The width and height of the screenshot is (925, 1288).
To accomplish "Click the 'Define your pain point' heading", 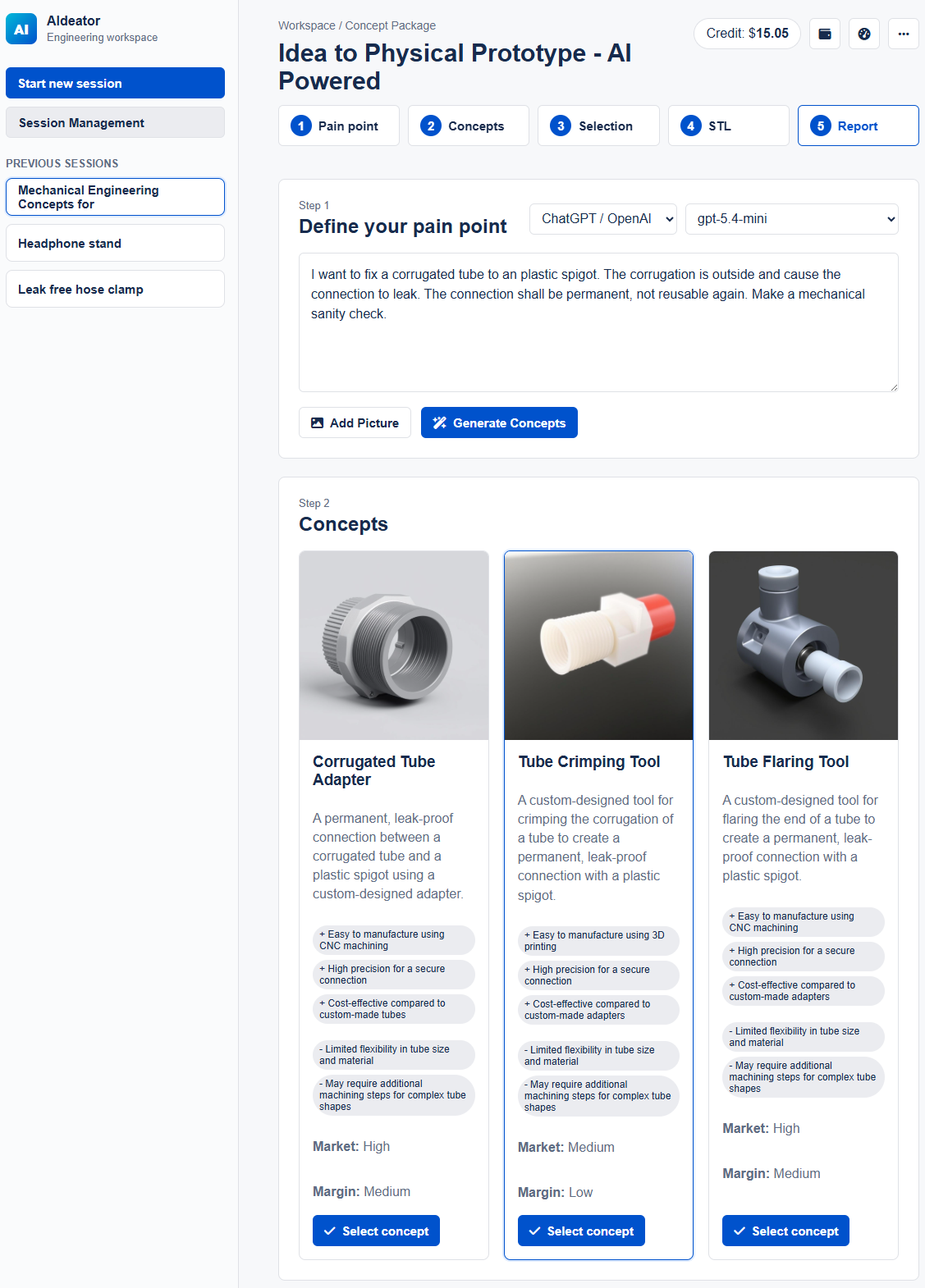I will pyautogui.click(x=403, y=226).
